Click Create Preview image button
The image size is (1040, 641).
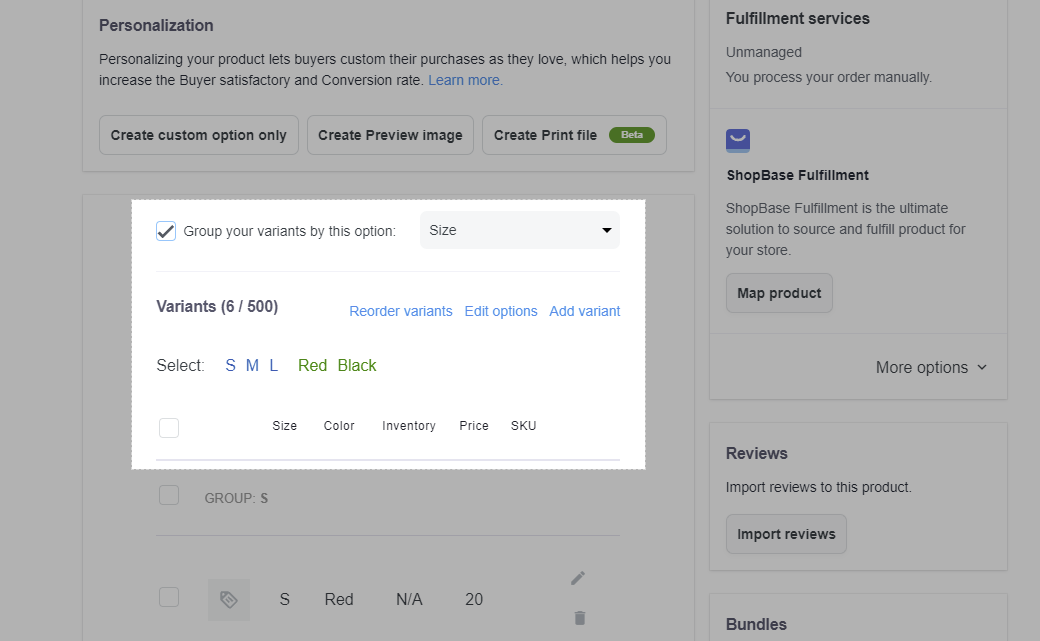(x=390, y=135)
